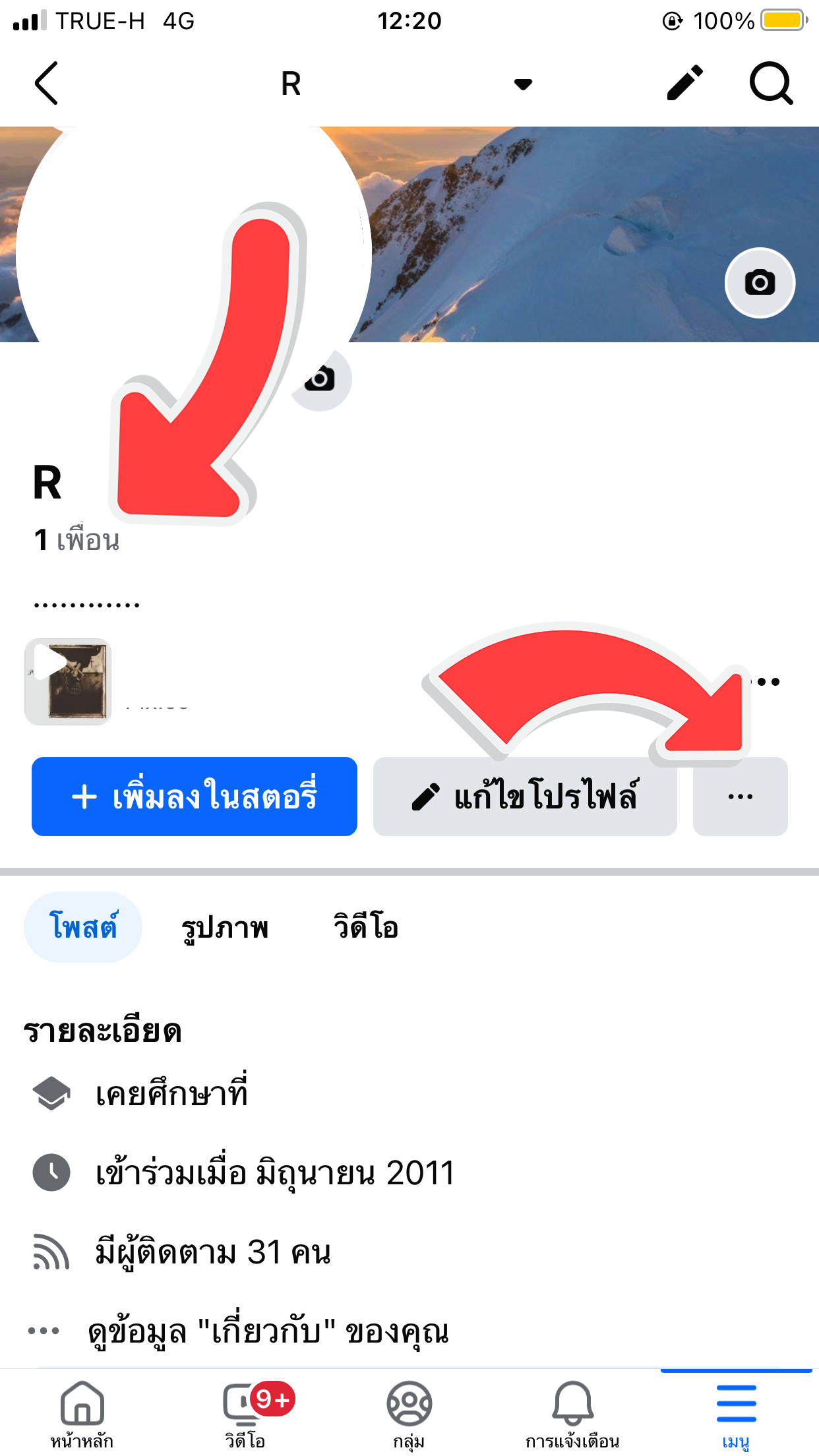This screenshot has height=1456, width=819.
Task: Switch to the วิดีโอ profile tab
Action: tap(366, 927)
